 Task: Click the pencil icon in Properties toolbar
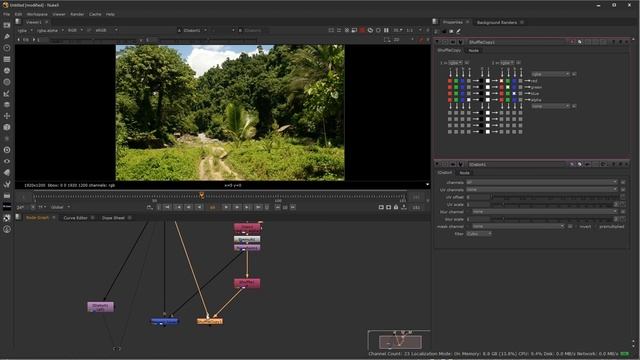458,31
